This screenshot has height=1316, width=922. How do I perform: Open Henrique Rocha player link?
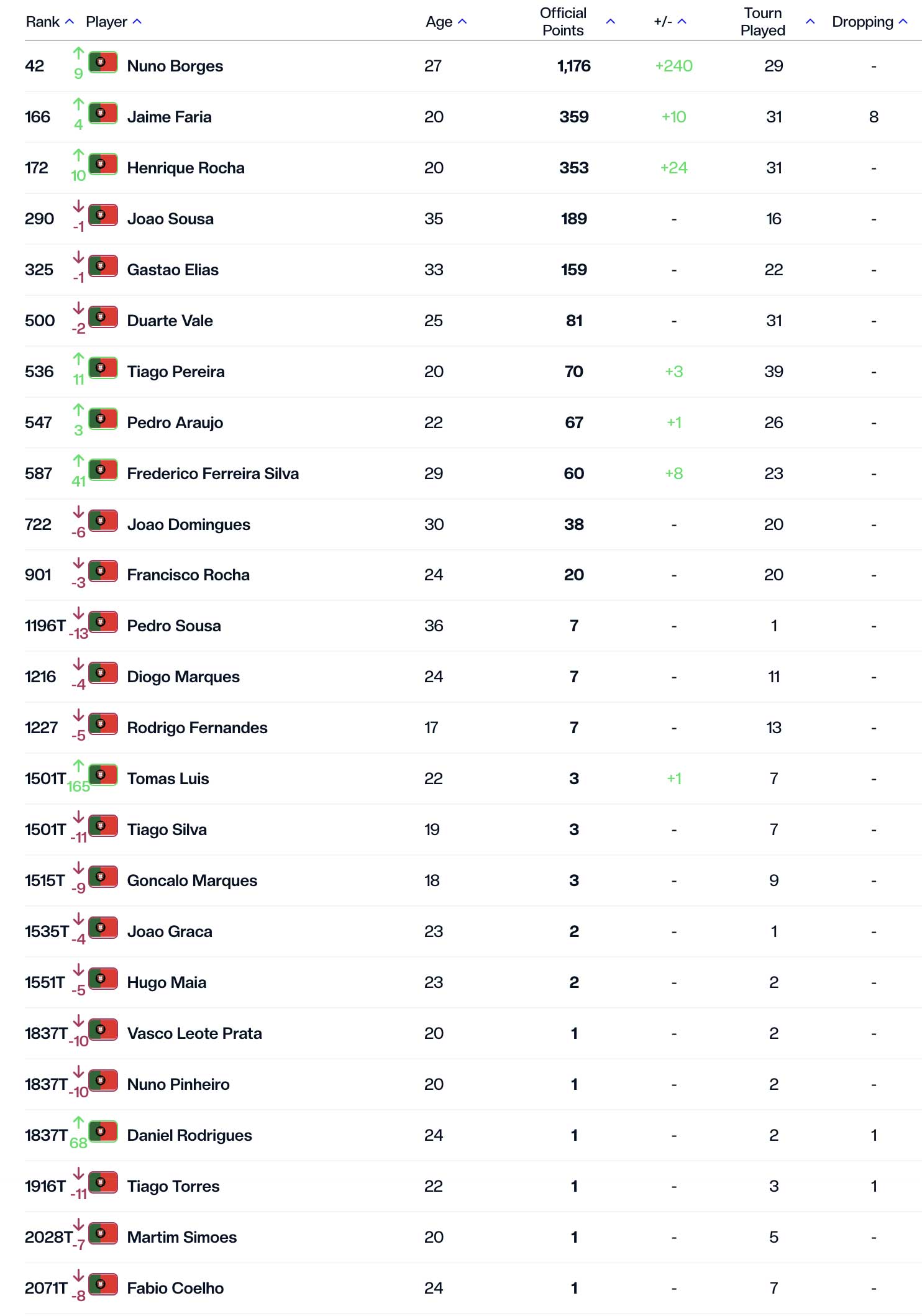point(185,168)
